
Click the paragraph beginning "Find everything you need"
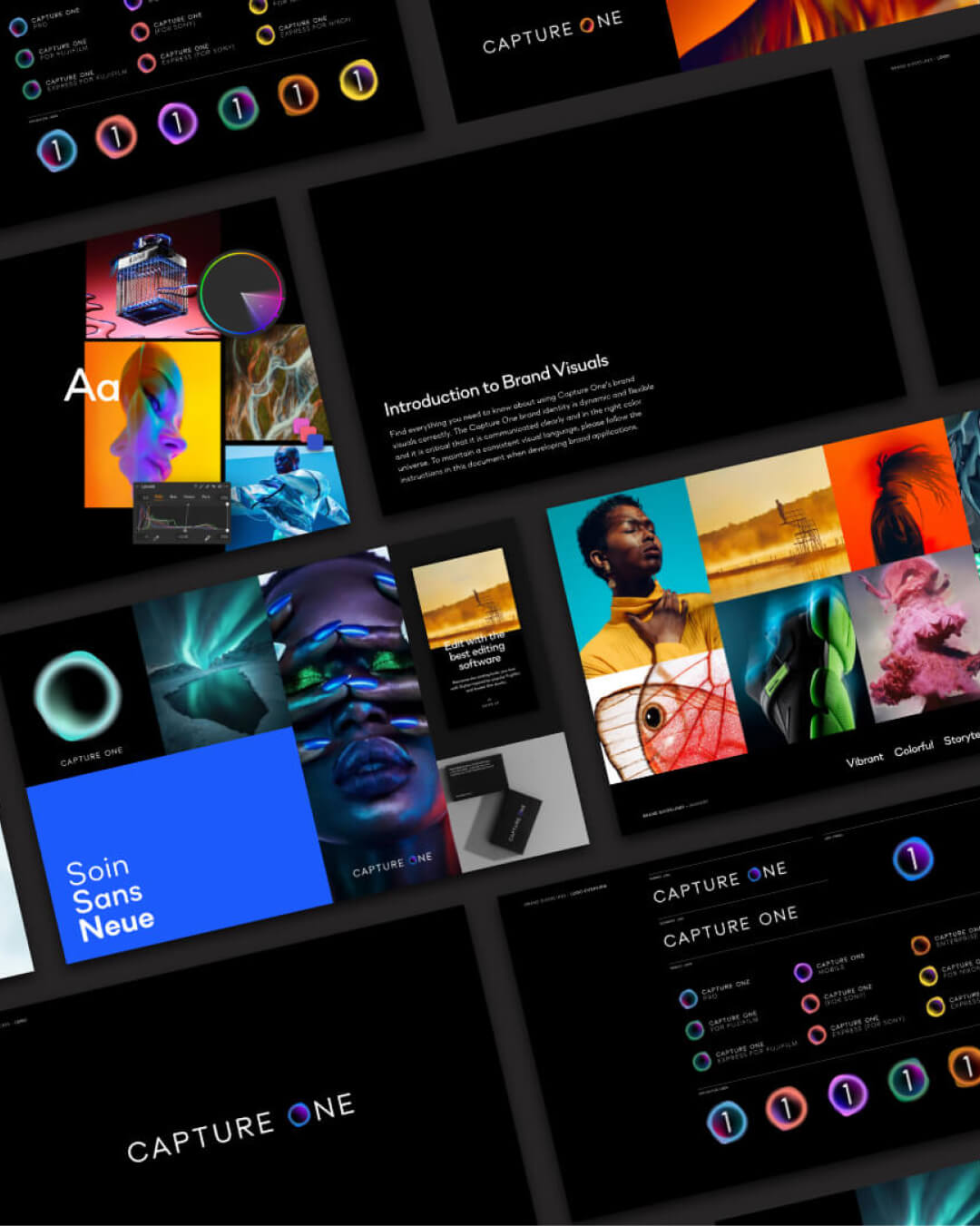pos(521,429)
